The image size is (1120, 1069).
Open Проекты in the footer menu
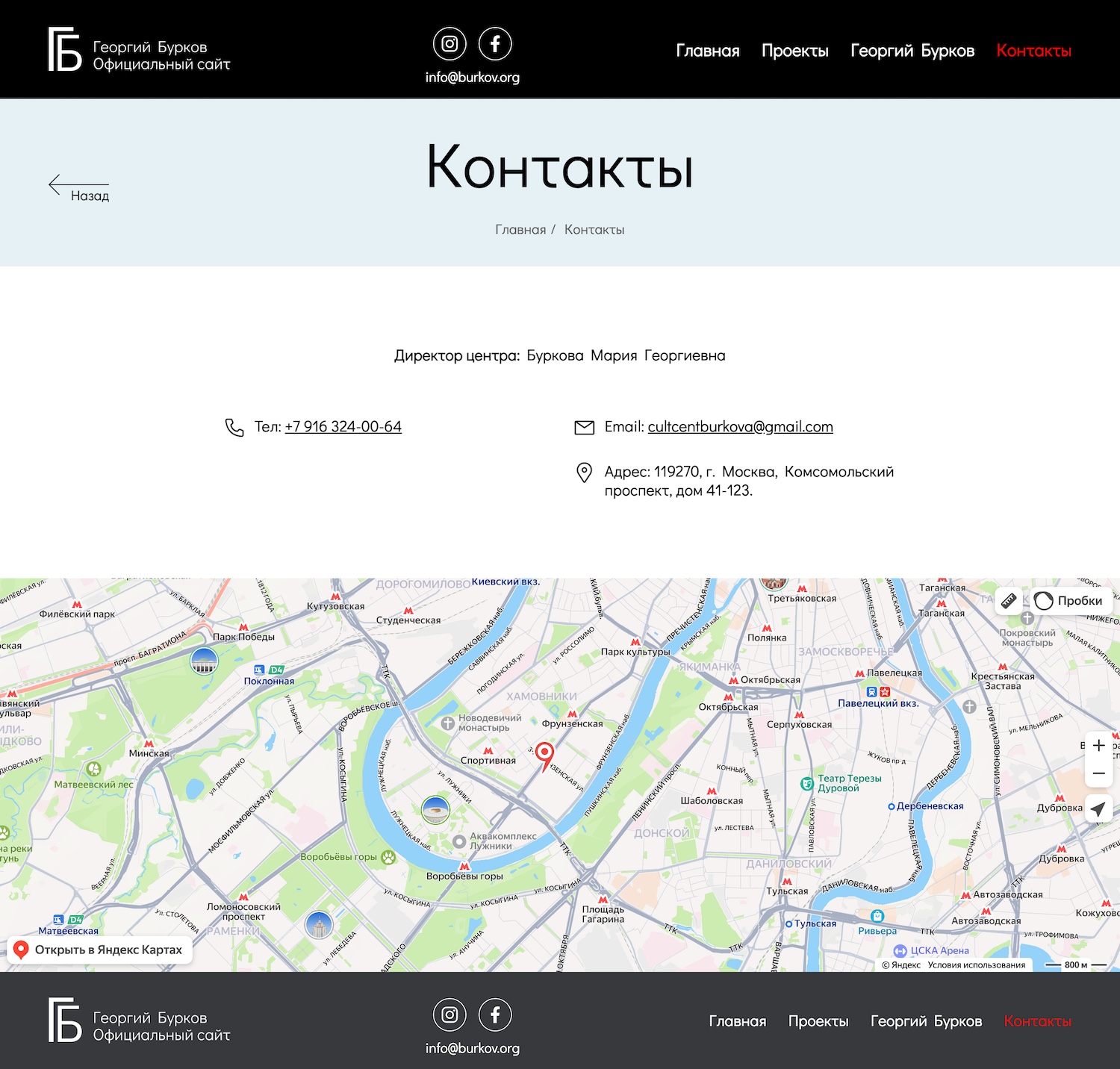click(x=818, y=1021)
